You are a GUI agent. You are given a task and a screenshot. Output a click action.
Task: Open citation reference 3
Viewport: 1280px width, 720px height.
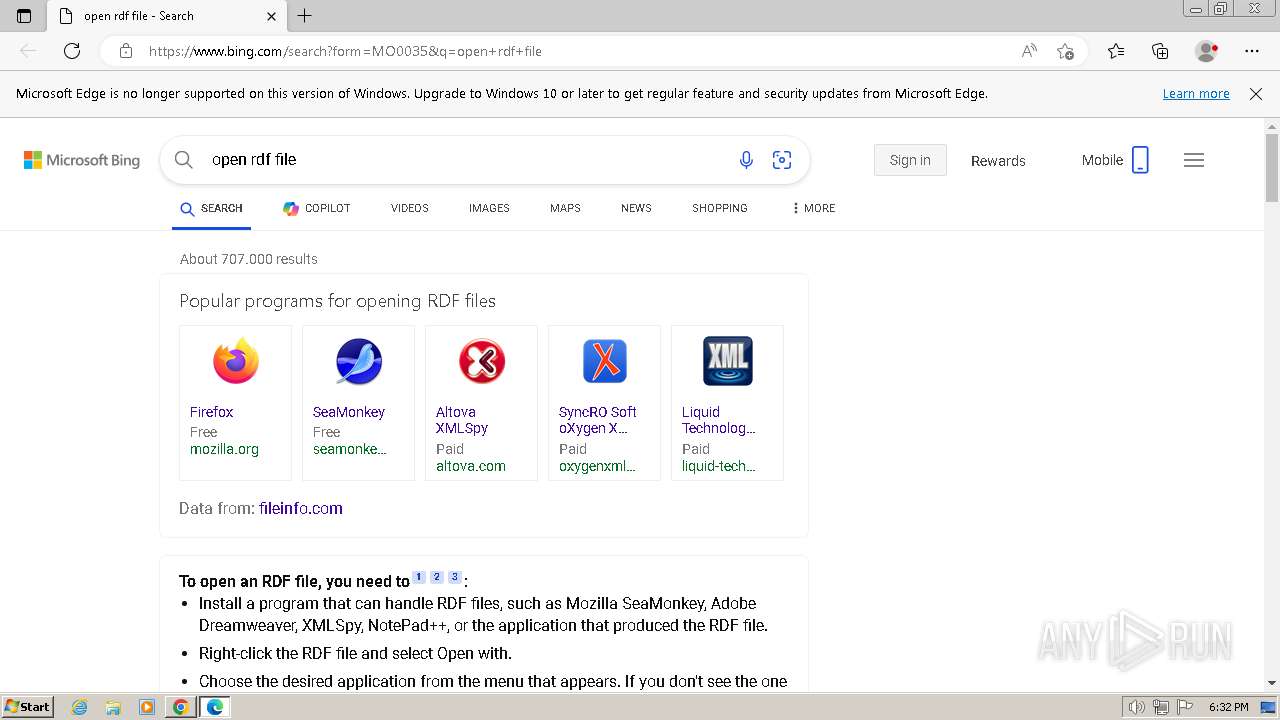(455, 577)
